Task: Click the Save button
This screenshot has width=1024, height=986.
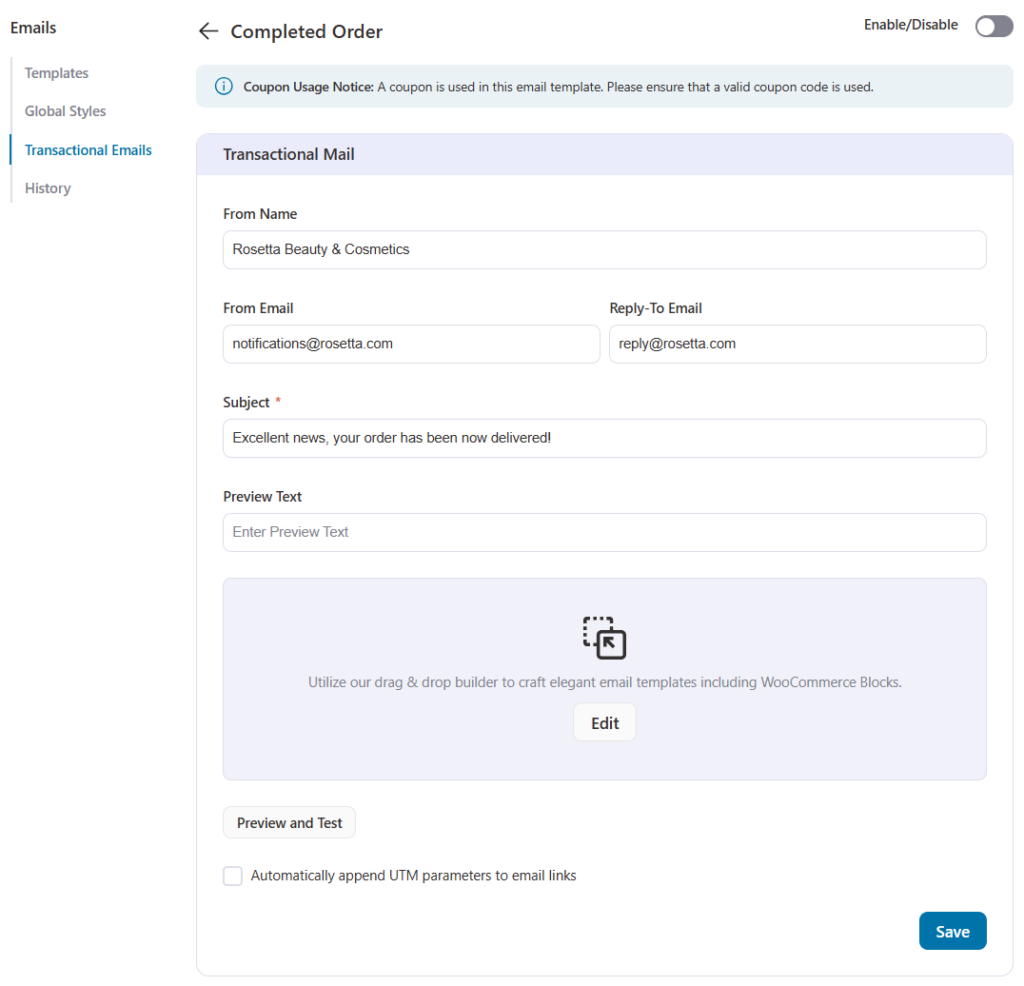Action: [x=952, y=930]
